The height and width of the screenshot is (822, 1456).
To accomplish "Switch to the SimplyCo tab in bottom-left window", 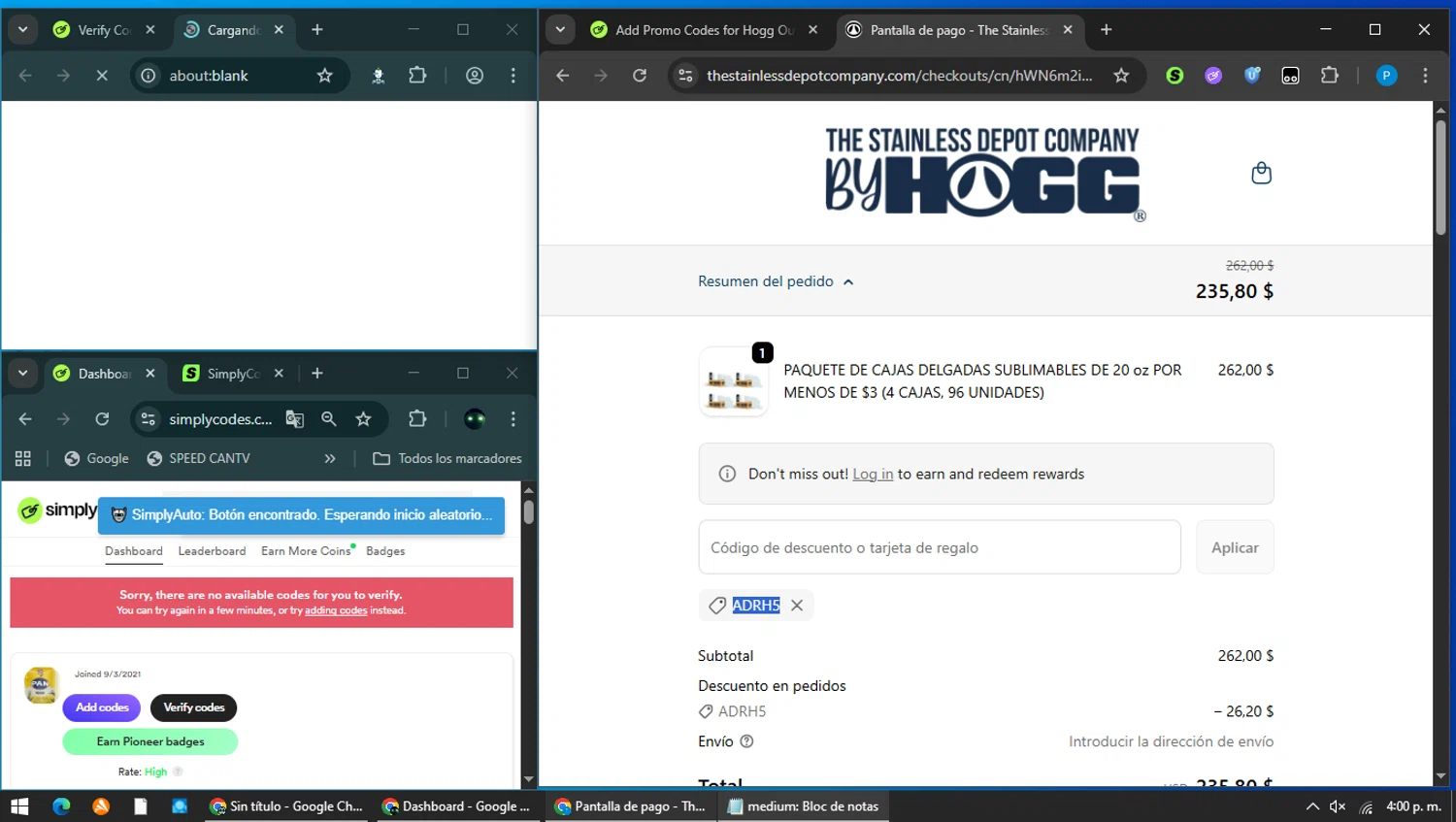I will point(233,374).
